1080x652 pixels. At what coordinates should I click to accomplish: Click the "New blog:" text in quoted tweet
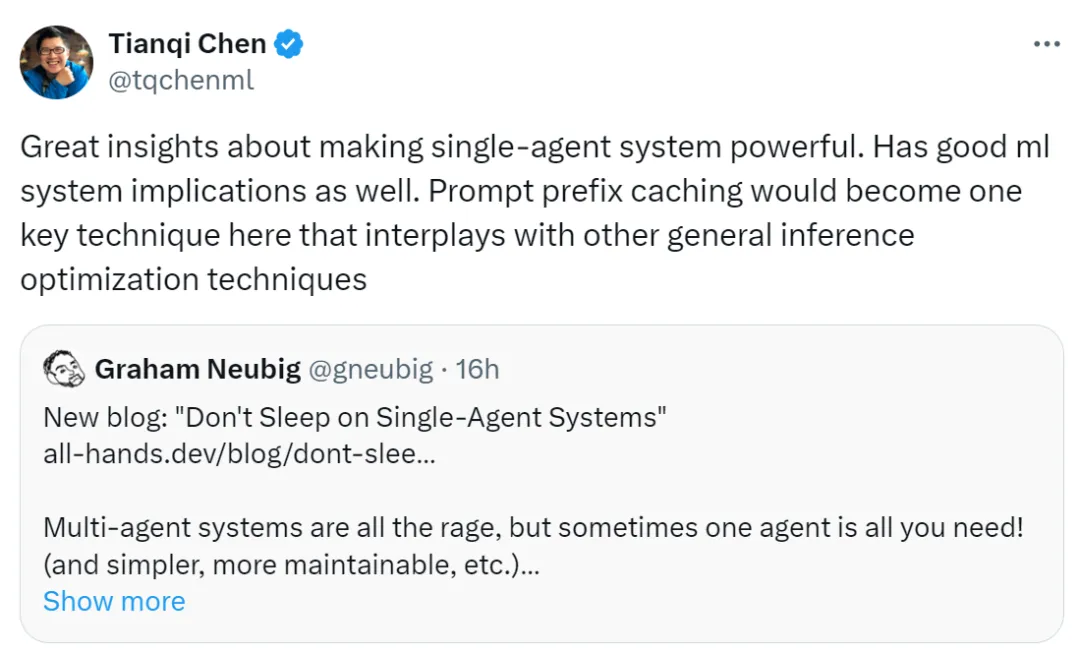point(105,418)
